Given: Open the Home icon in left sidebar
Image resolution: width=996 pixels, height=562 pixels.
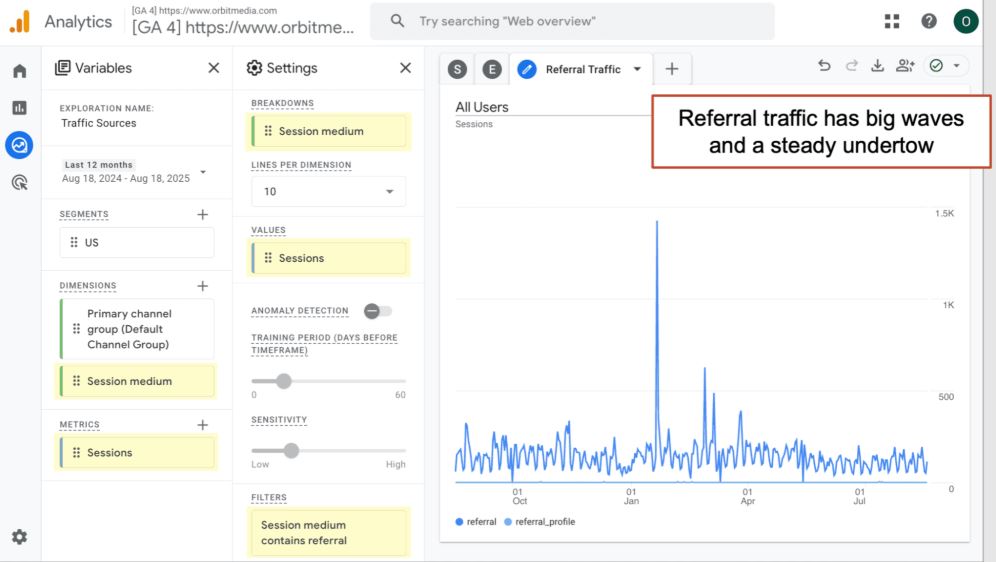Looking at the screenshot, I should click(x=19, y=71).
